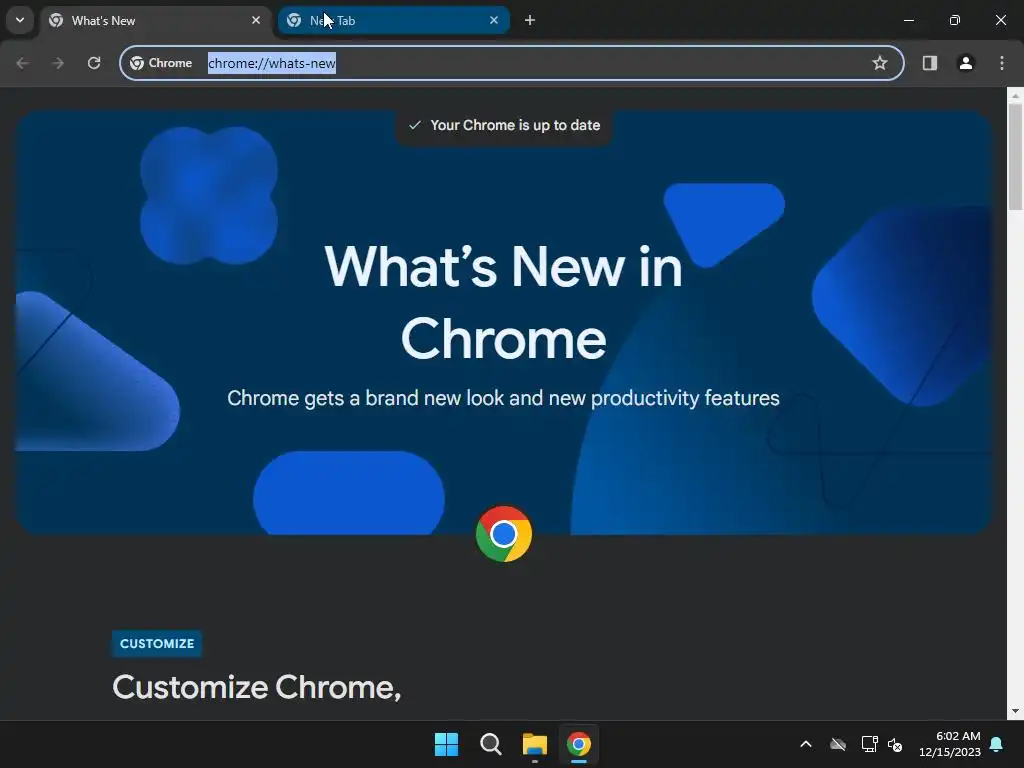Click the muted volume tray icon
Image resolution: width=1024 pixels, height=768 pixels.
point(895,744)
